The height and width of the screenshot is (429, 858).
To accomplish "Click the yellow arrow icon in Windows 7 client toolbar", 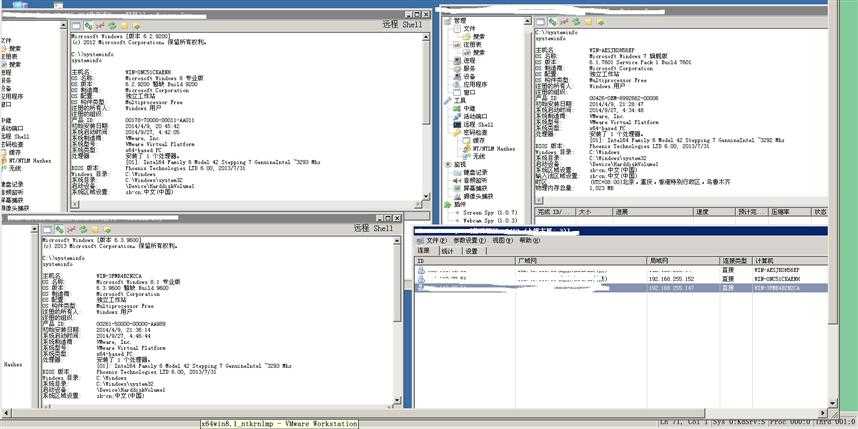I will (601, 22).
